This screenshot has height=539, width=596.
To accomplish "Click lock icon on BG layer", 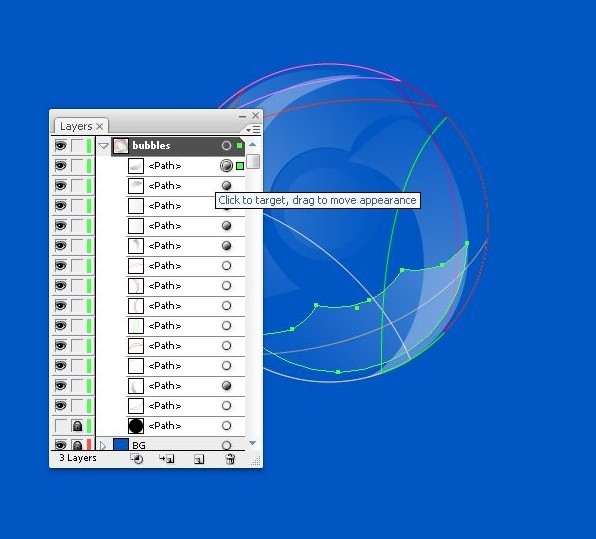I will (x=77, y=445).
